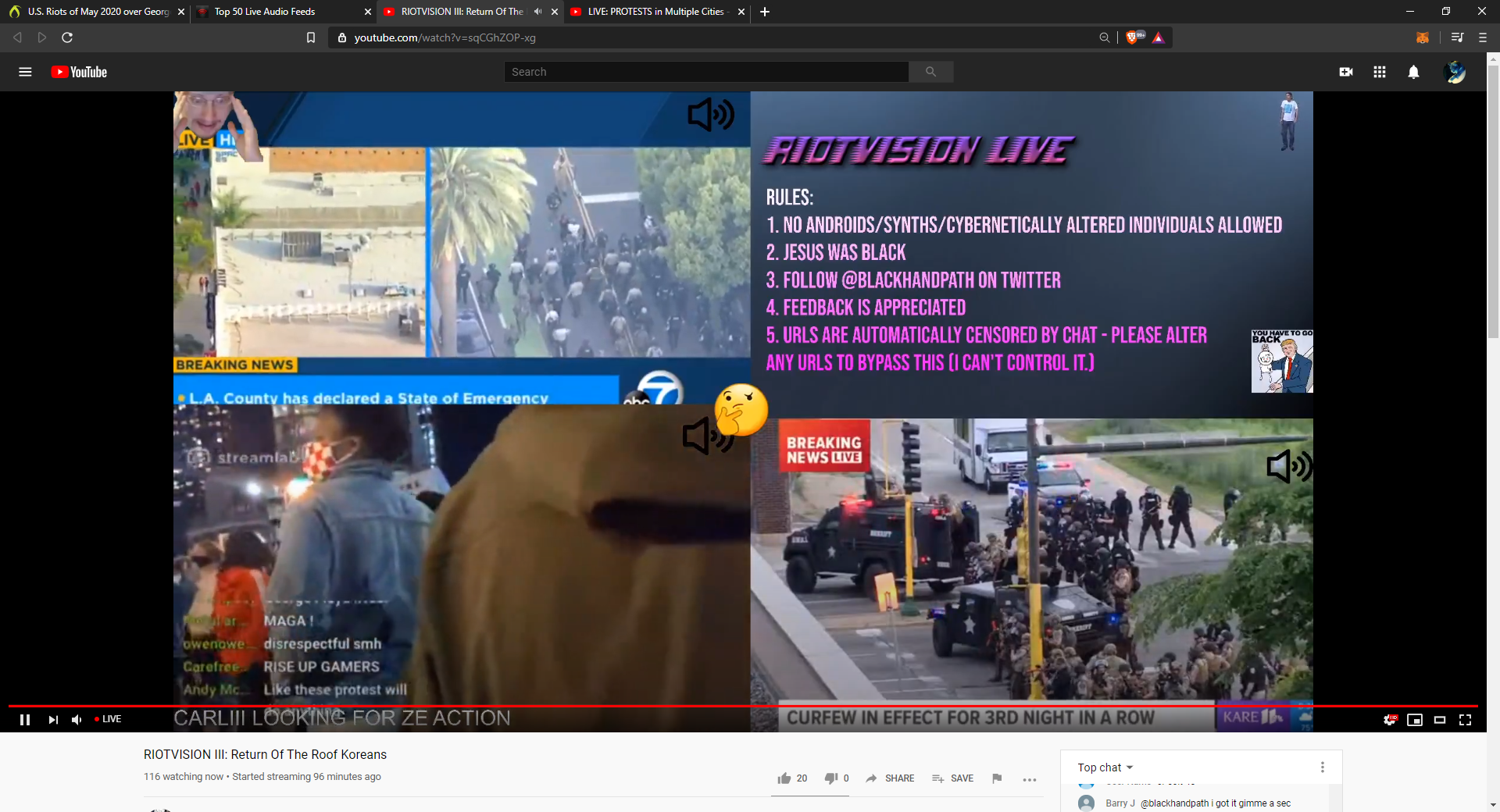1500x812 pixels.
Task: Open the account avatar menu
Action: (x=1455, y=72)
